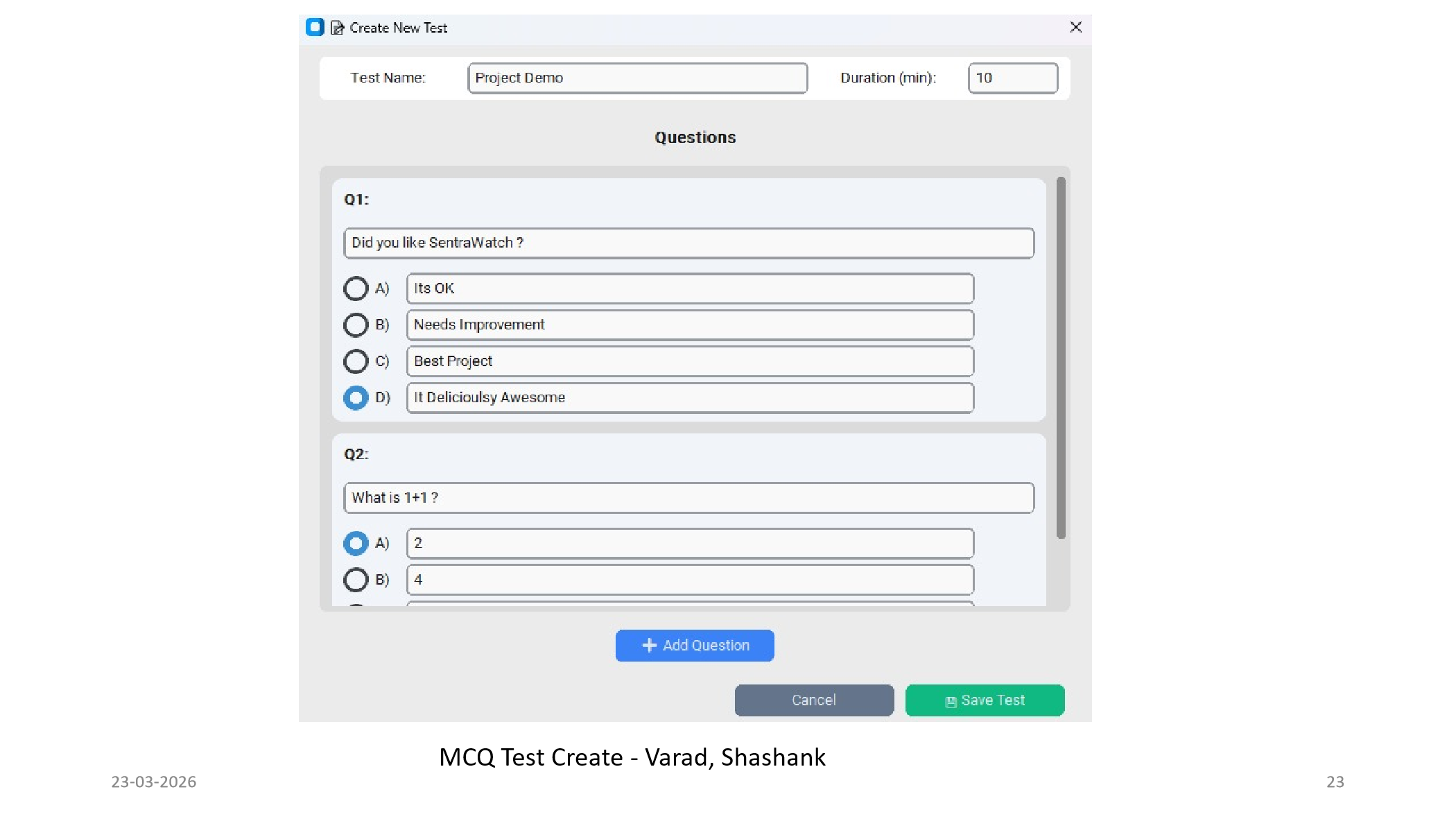This screenshot has width=1456, height=819.
Task: Select radio option B 'Needs Improvement'
Action: [x=356, y=325]
